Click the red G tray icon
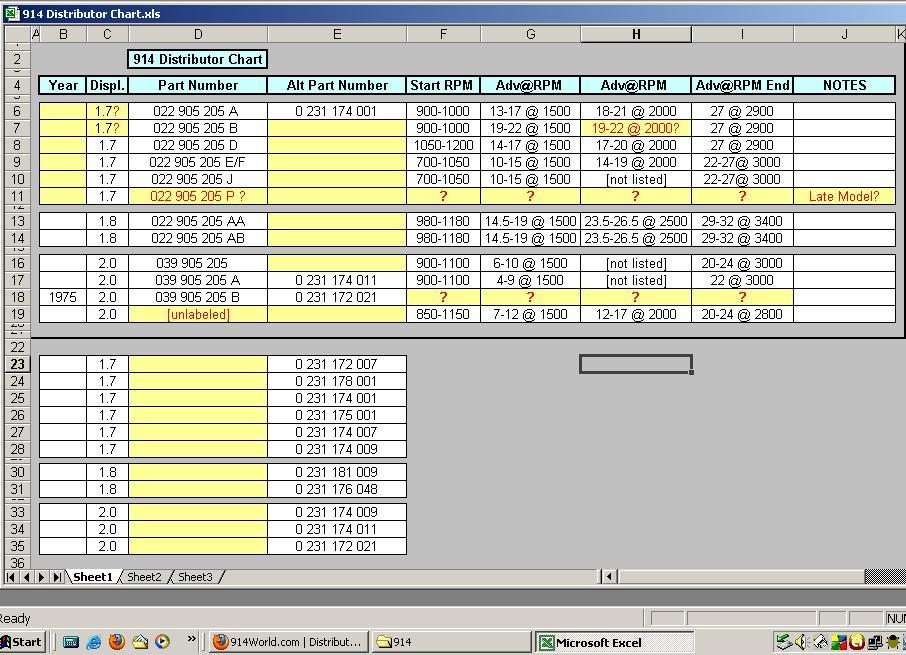Viewport: 906px width, 655px height. coord(857,642)
